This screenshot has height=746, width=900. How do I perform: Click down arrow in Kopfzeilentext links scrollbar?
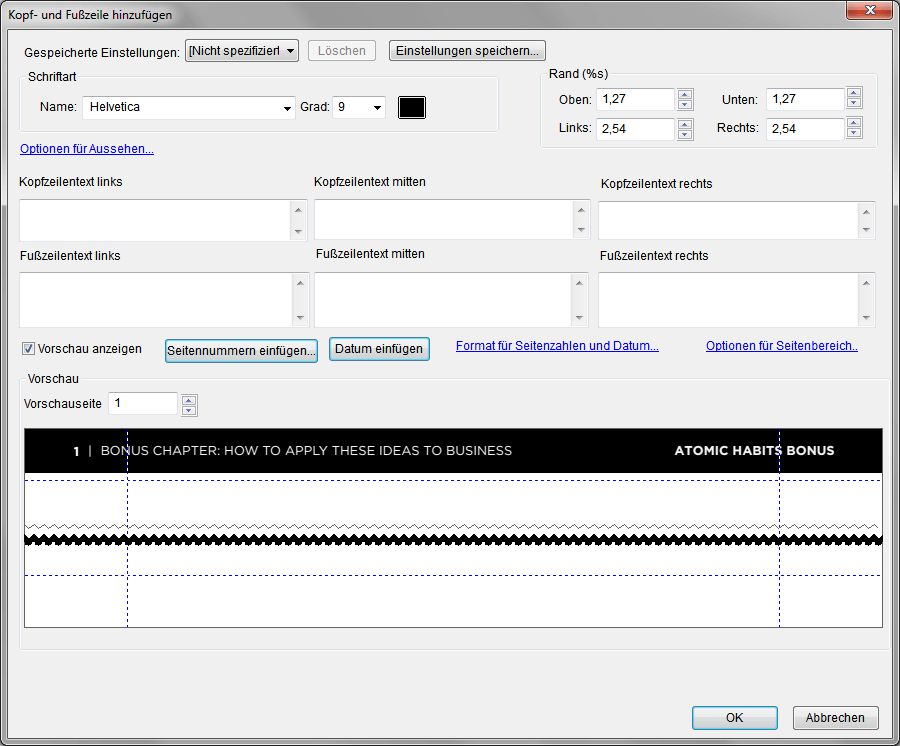point(298,231)
